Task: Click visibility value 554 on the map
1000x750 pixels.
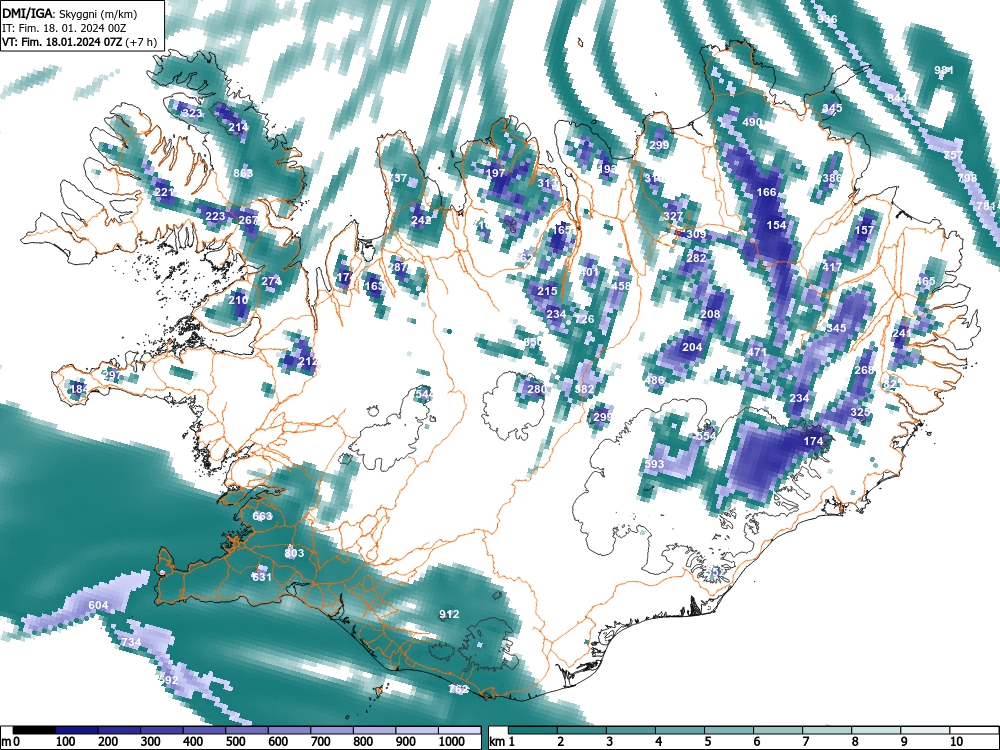Action: pyautogui.click(x=705, y=436)
